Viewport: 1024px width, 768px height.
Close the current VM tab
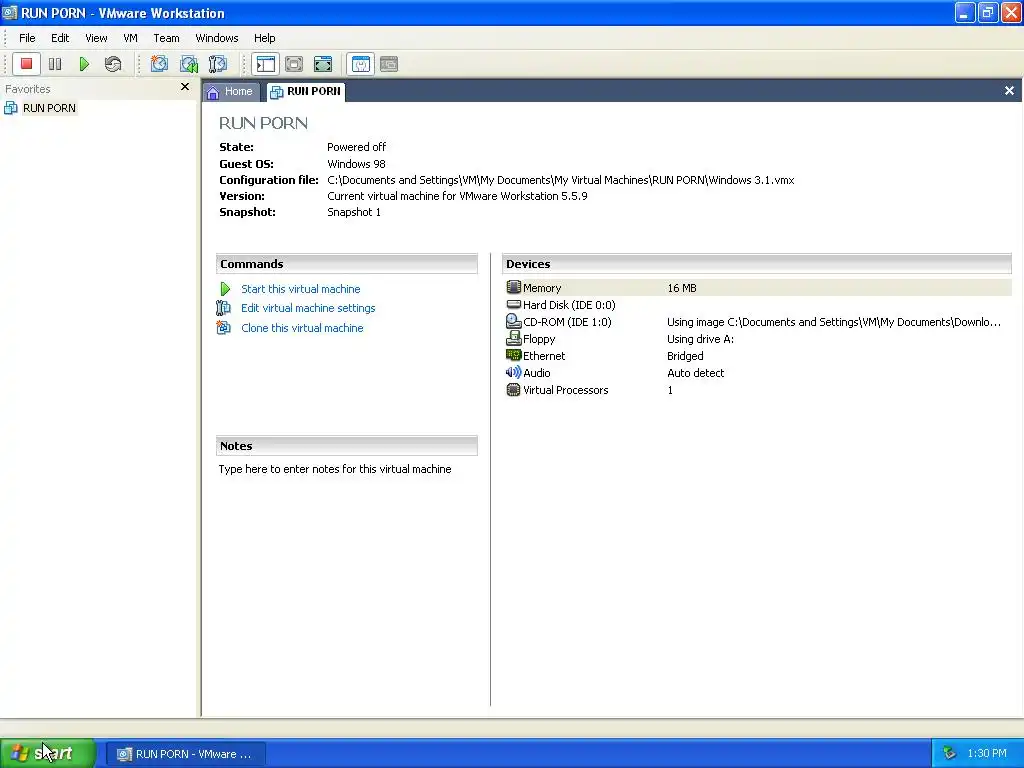click(x=1009, y=91)
